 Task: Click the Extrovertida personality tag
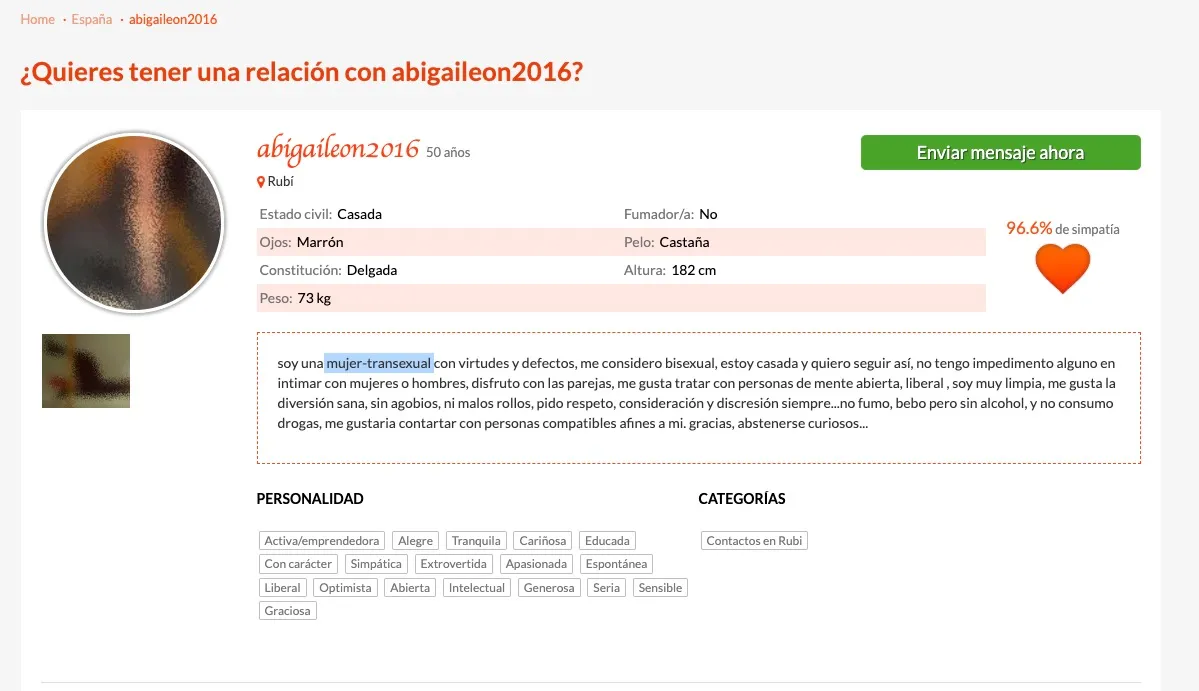tap(453, 564)
